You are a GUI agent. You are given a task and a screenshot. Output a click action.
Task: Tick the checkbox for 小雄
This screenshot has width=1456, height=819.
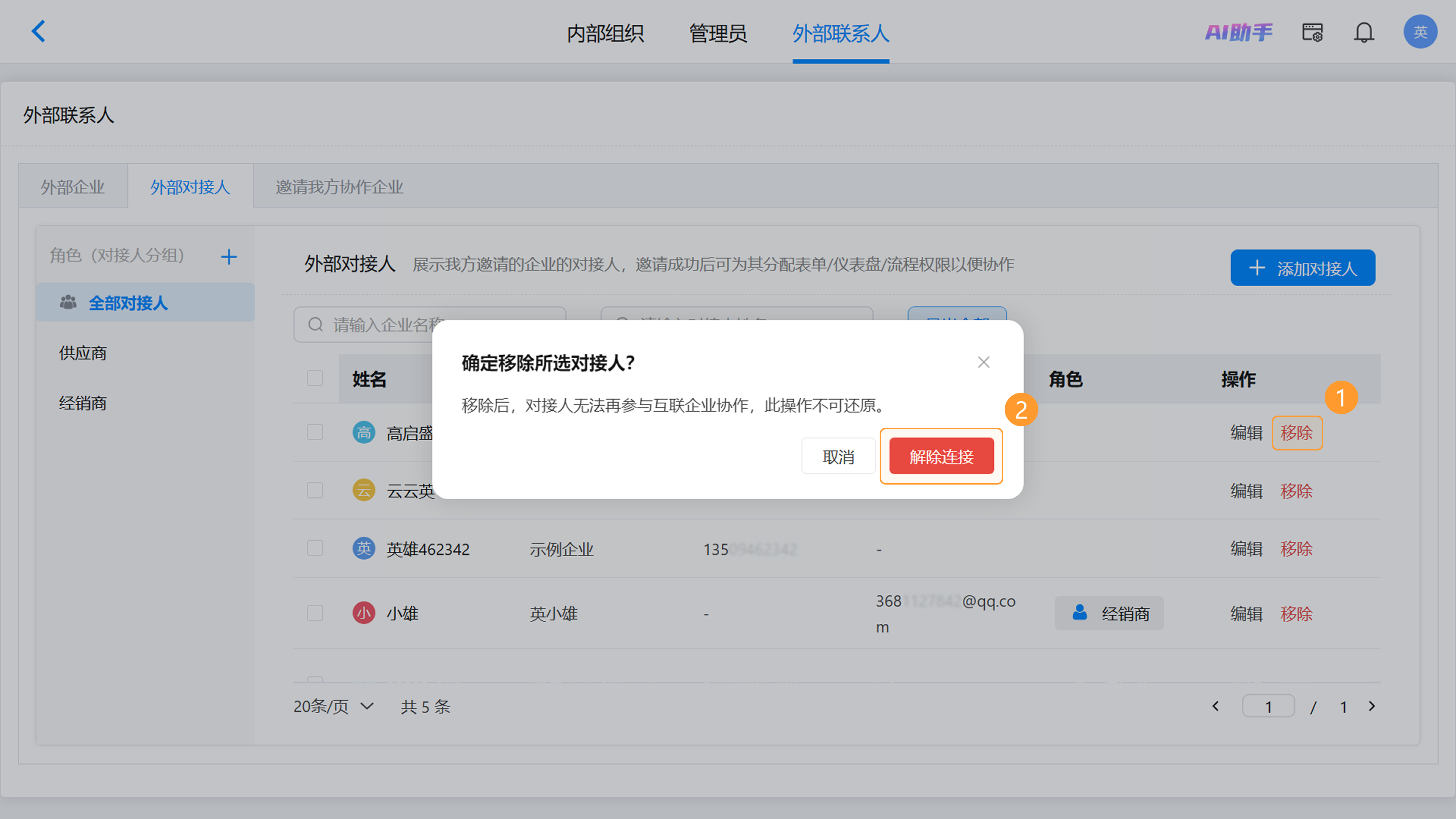coord(315,613)
